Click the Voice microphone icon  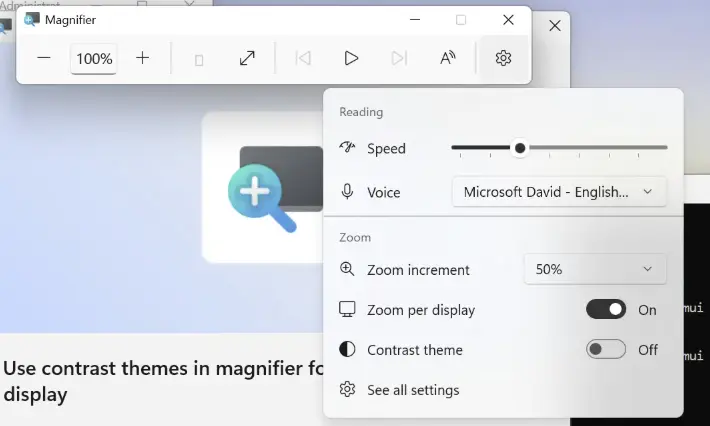click(347, 191)
